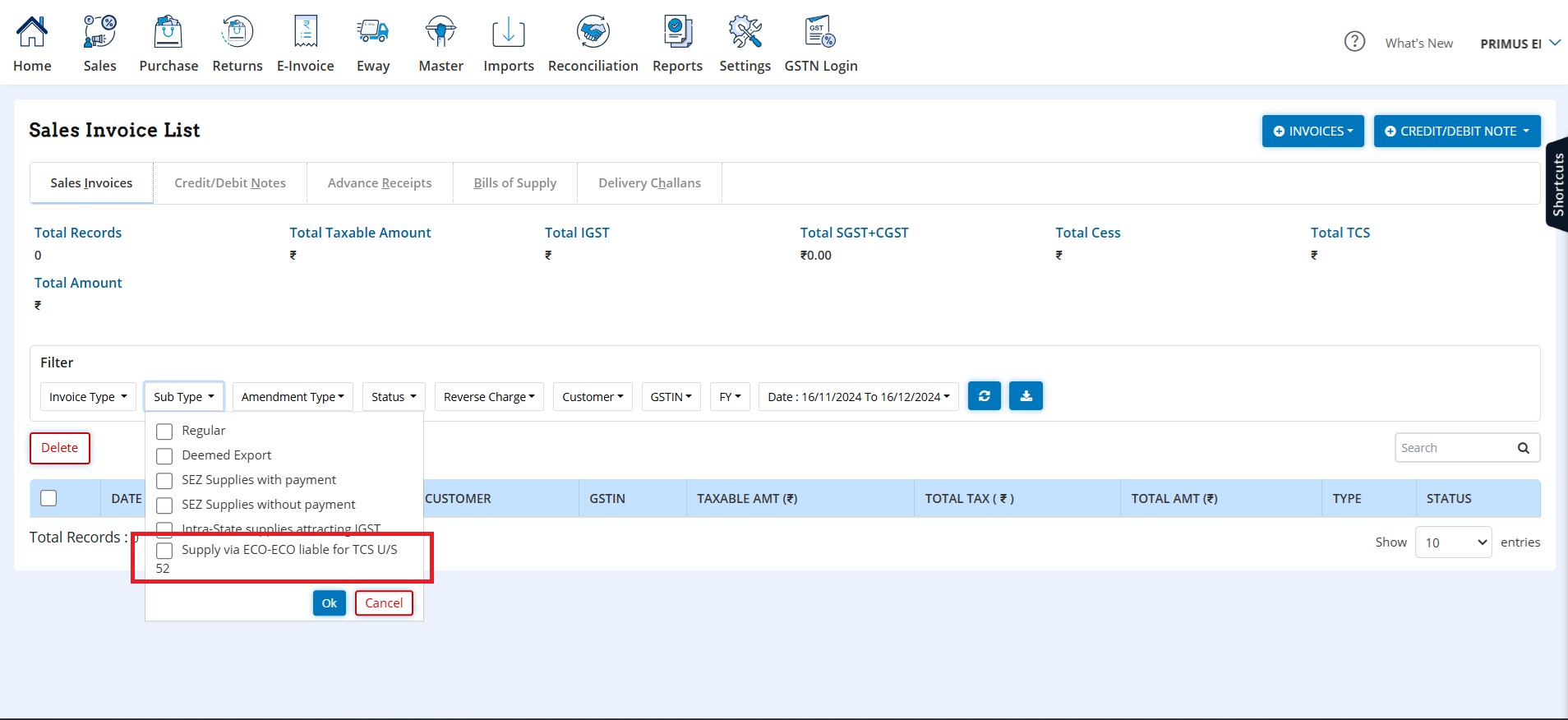Expand the GSTIN filter dropdown
This screenshot has height=720, width=1568.
[671, 397]
